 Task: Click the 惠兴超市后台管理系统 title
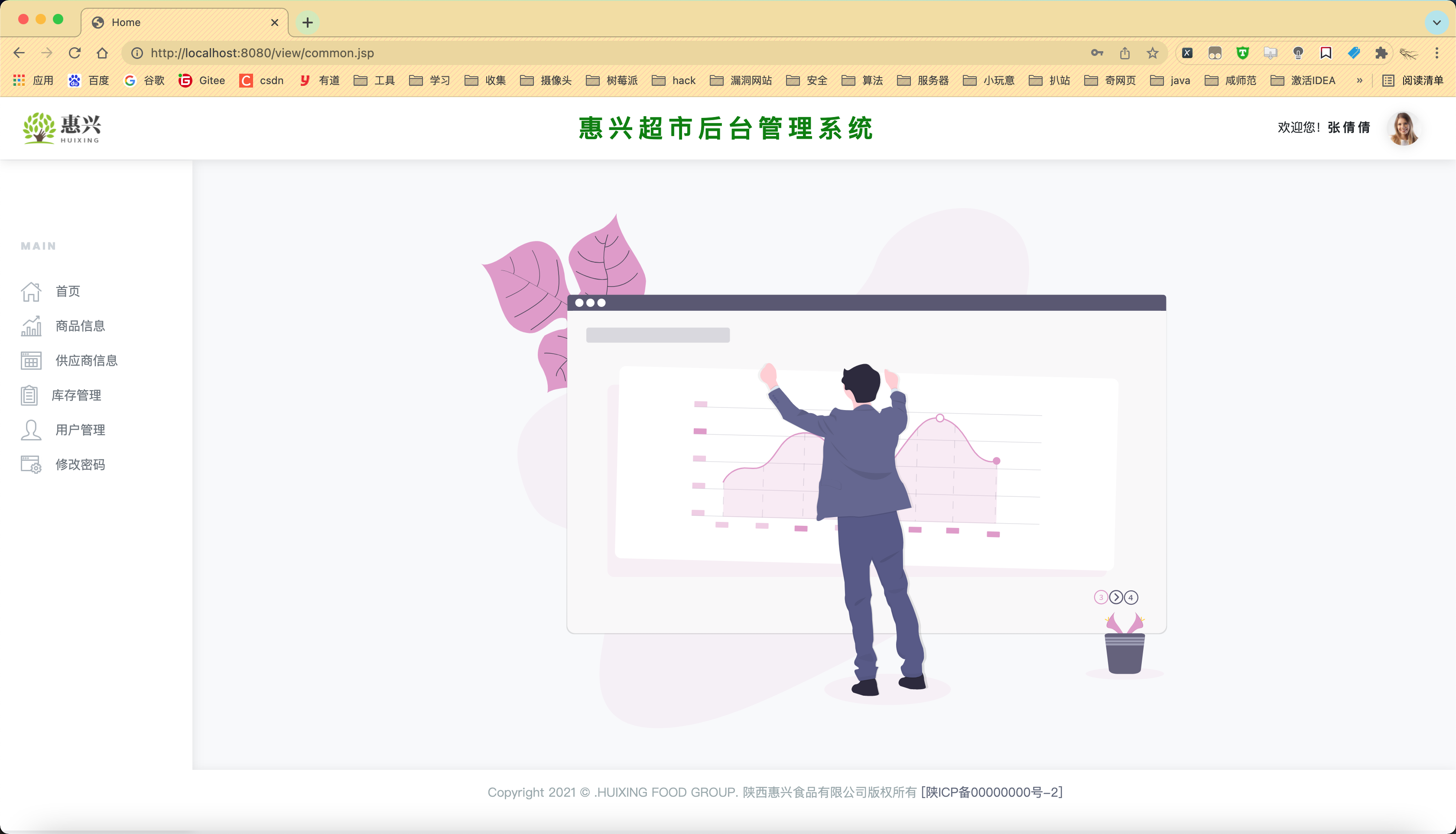[x=725, y=128]
